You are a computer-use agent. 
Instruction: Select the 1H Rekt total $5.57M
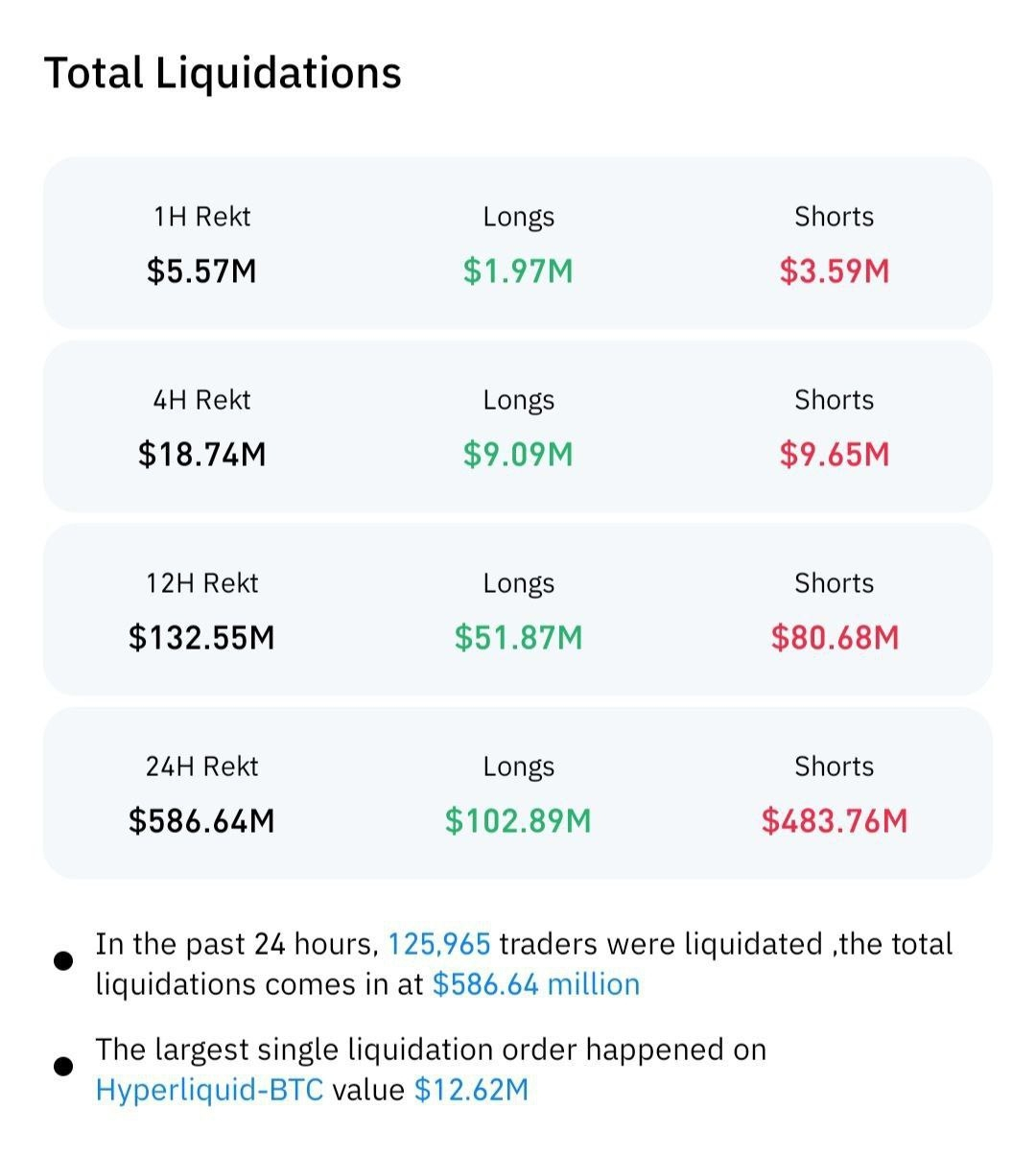(x=201, y=271)
